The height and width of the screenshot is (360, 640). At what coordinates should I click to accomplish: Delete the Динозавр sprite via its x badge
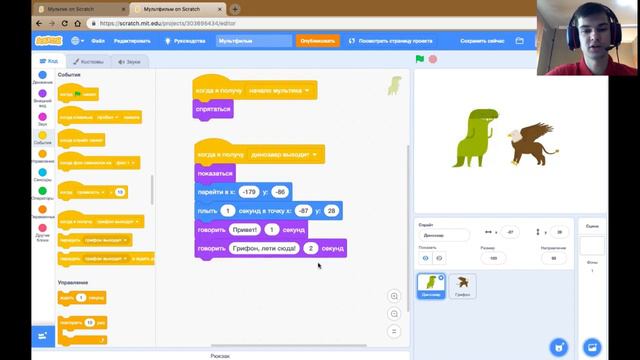(441, 278)
